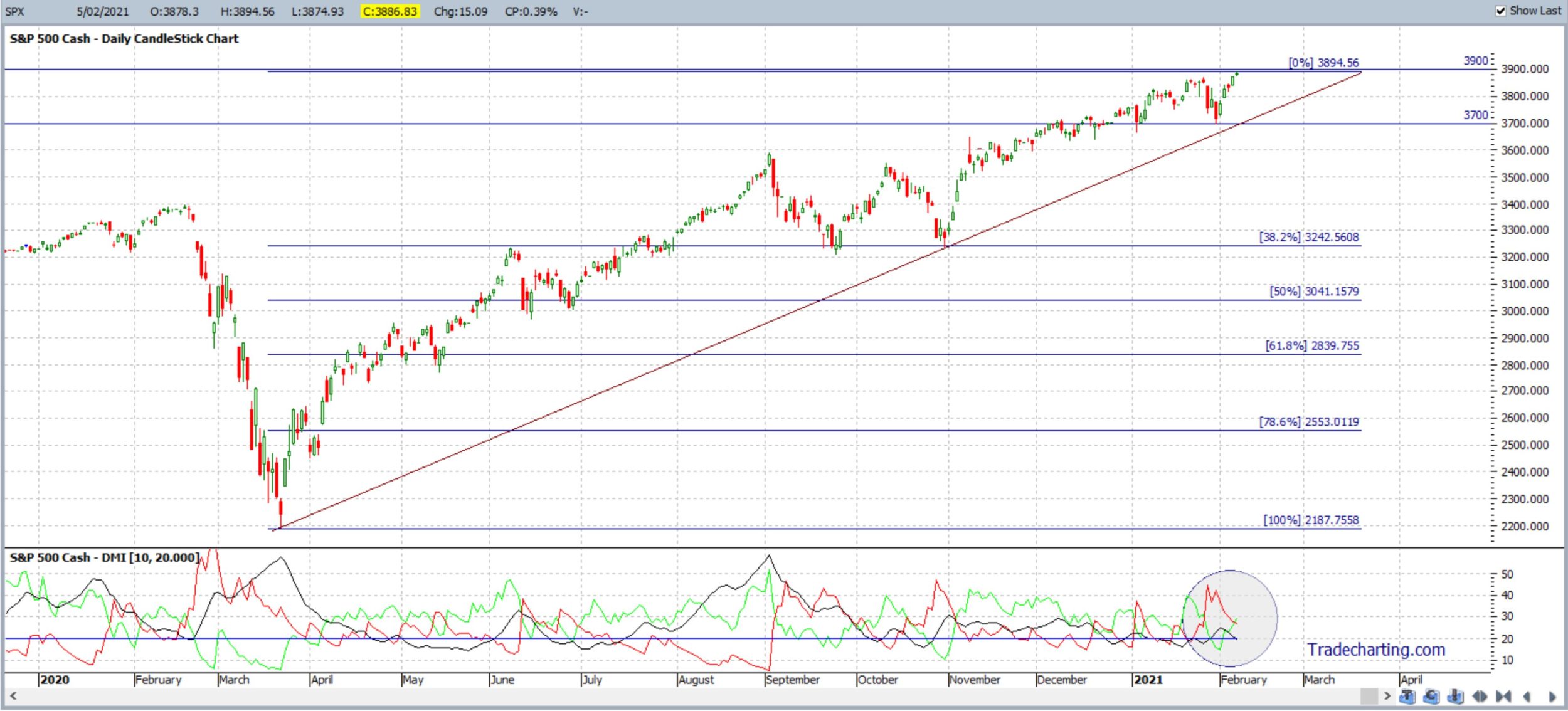Viewport: 1568px width, 711px height.
Task: Click the compress chart (inward arrows) icon
Action: pos(1503,696)
